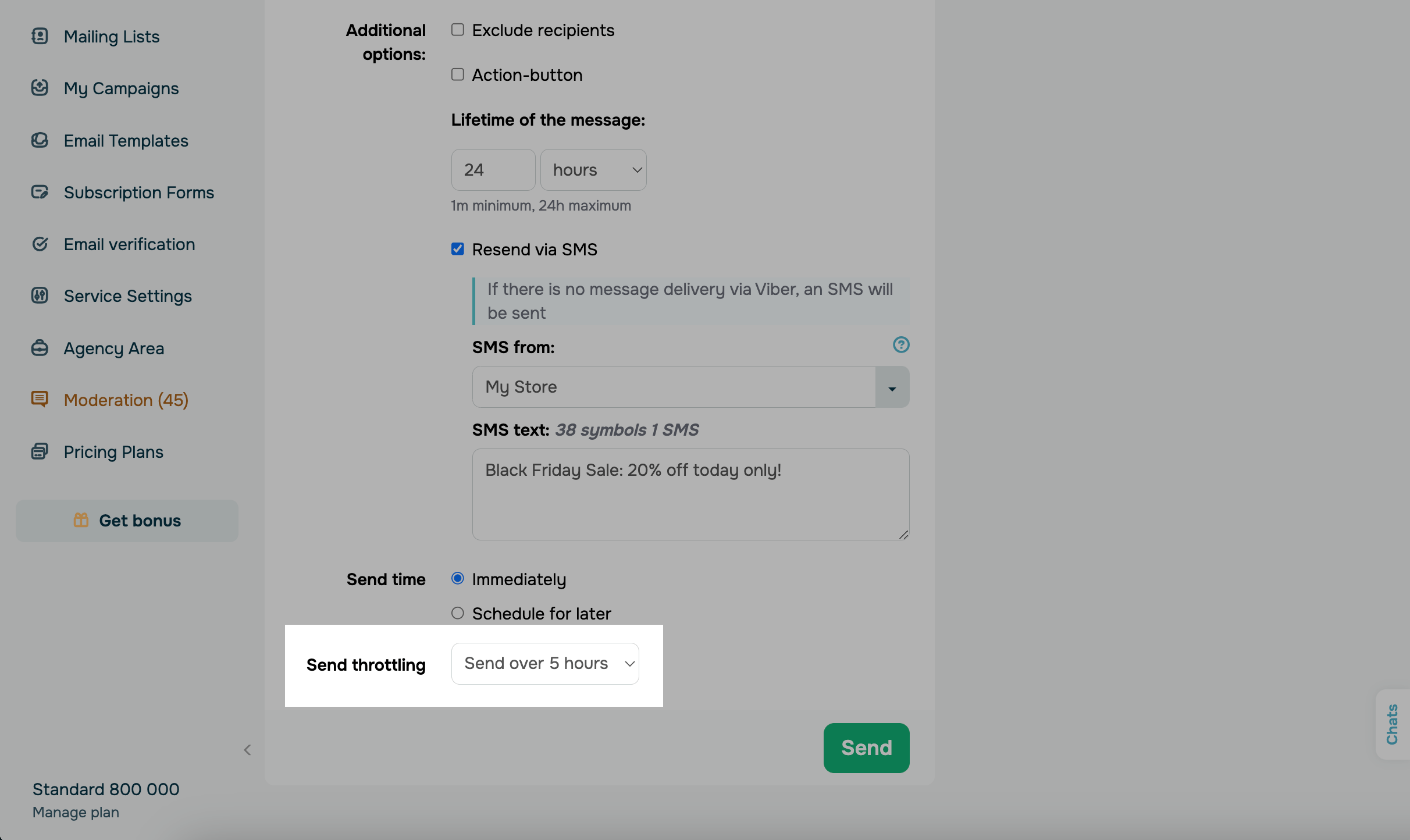Tick the Action-button checkbox
Viewport: 1410px width, 840px height.
tap(458, 74)
